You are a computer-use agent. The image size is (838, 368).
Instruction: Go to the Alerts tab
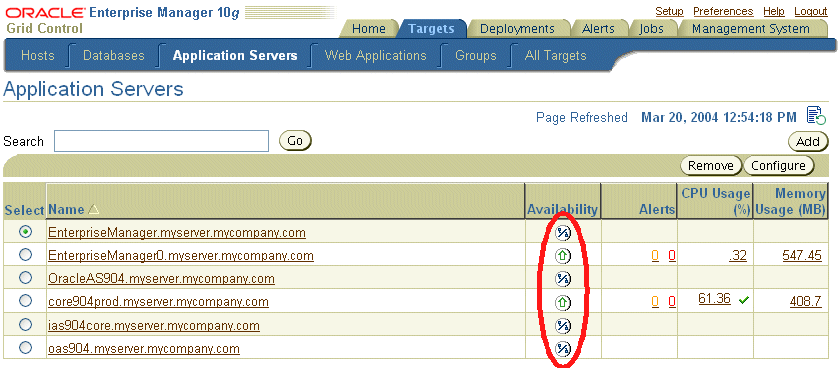(x=598, y=29)
